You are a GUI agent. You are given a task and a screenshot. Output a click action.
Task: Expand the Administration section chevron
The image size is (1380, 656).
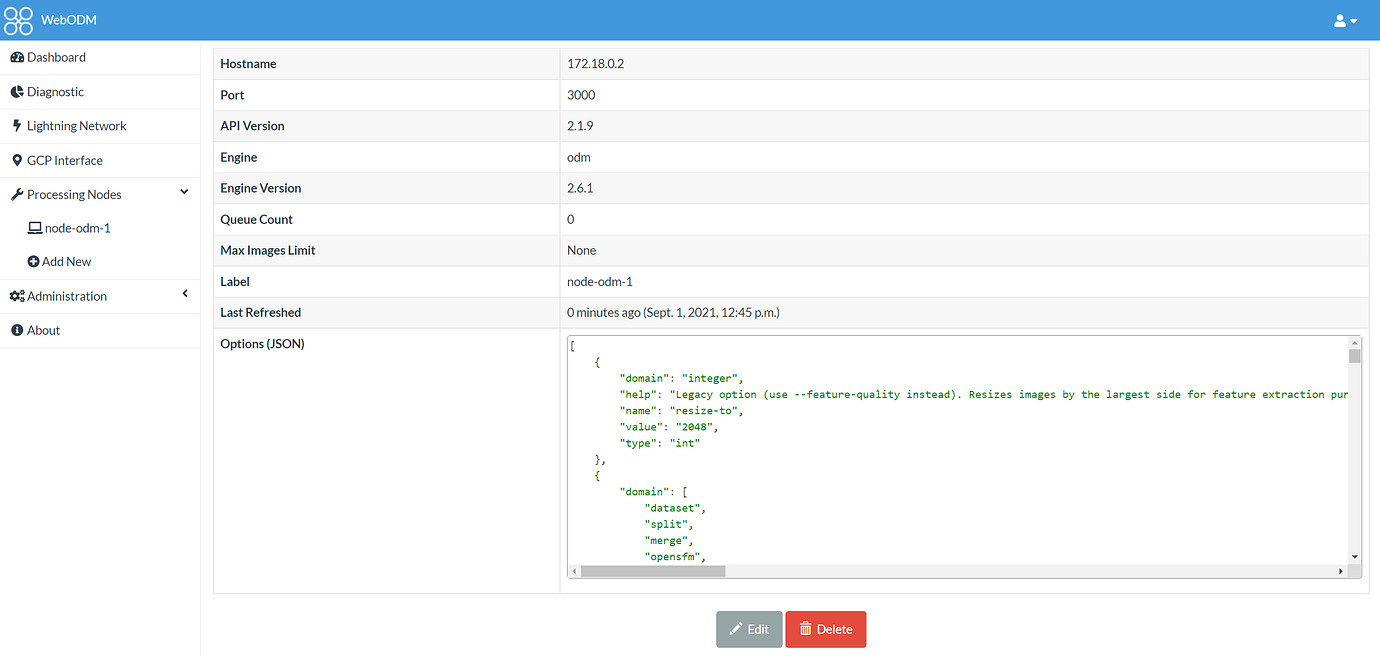pos(184,294)
